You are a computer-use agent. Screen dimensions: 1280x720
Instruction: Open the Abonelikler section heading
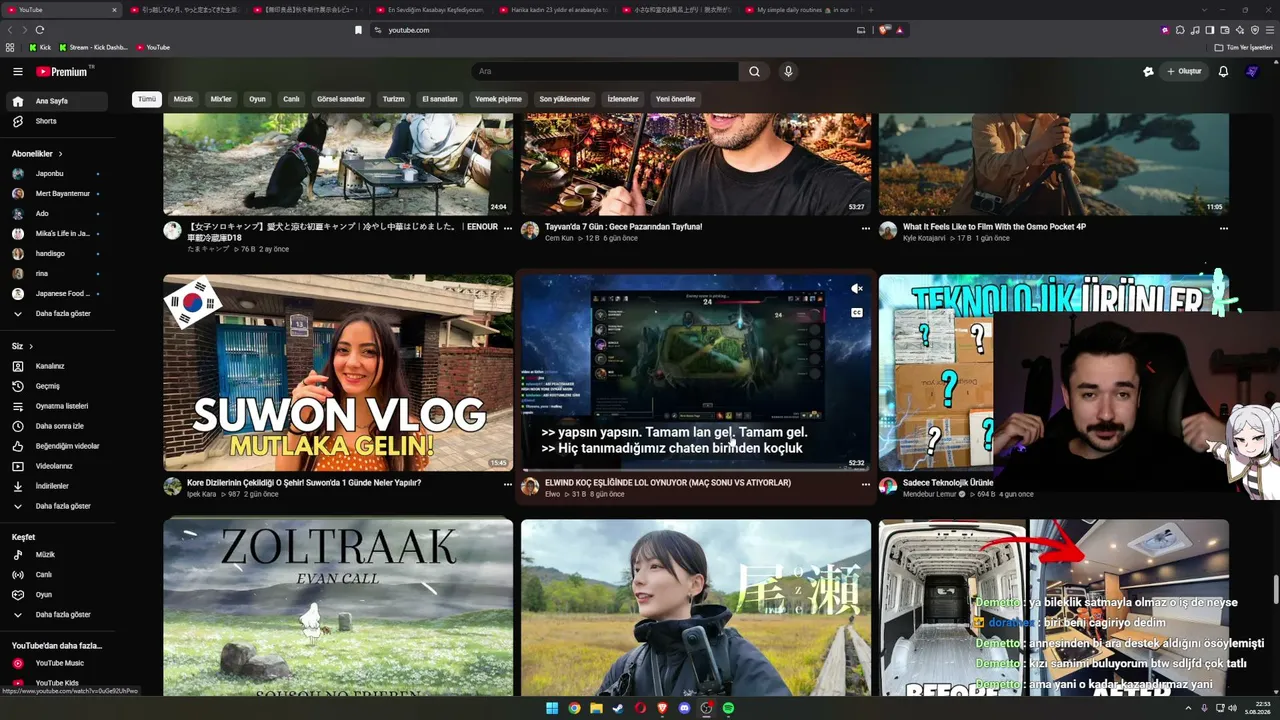tap(37, 154)
